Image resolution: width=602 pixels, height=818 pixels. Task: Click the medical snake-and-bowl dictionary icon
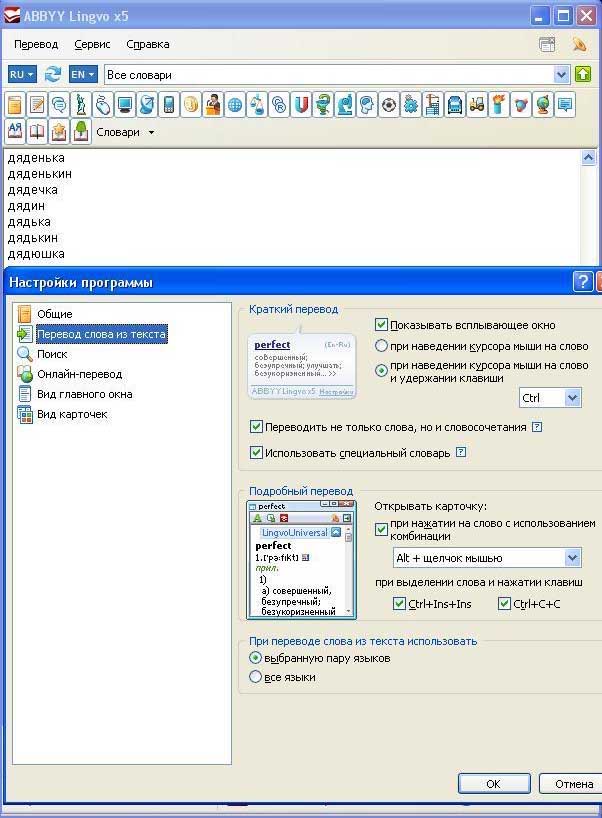[x=323, y=105]
